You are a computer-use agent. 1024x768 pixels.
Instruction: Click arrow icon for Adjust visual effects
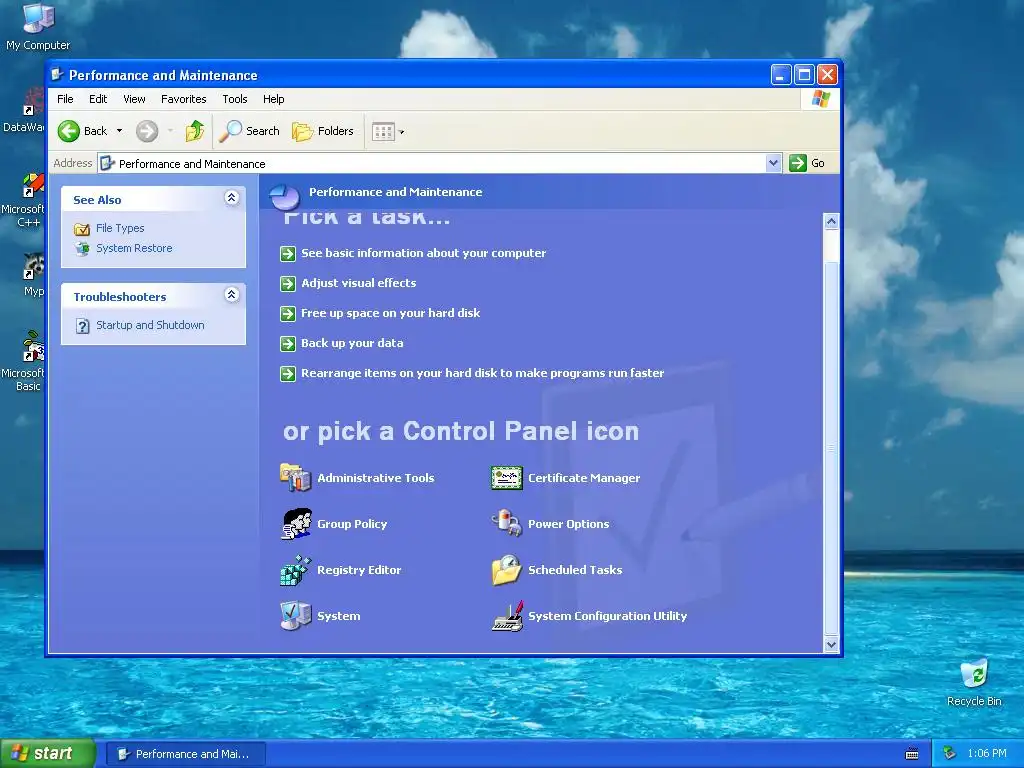point(288,283)
